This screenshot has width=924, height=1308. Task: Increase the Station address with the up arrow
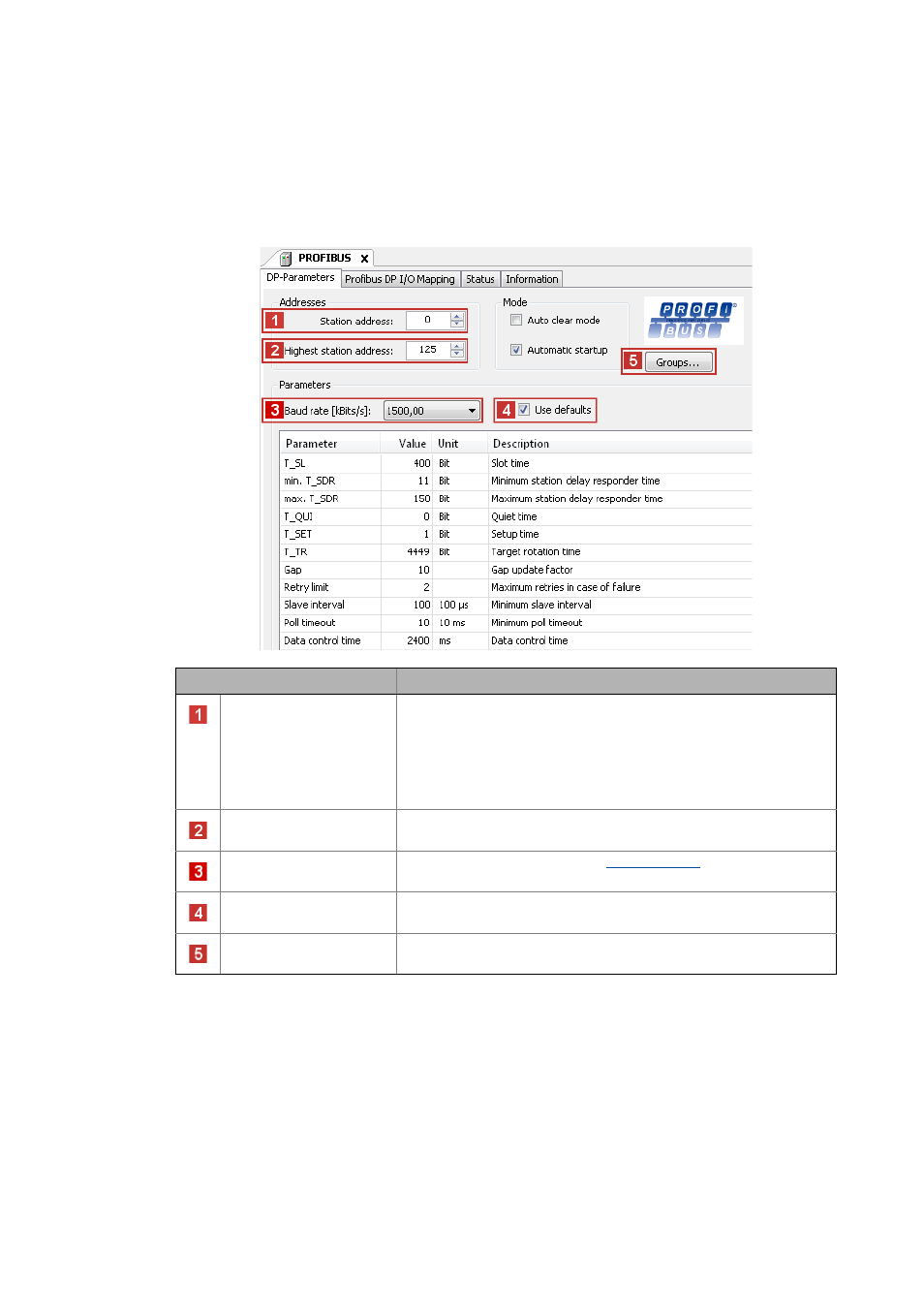[x=457, y=316]
